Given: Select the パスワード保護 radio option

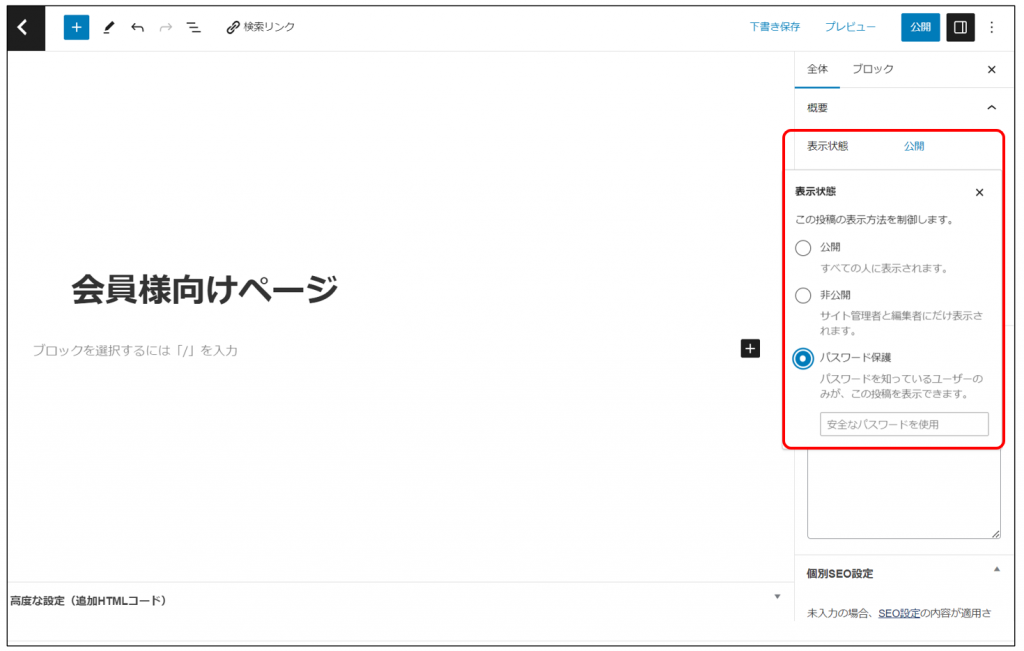Looking at the screenshot, I should [x=803, y=359].
